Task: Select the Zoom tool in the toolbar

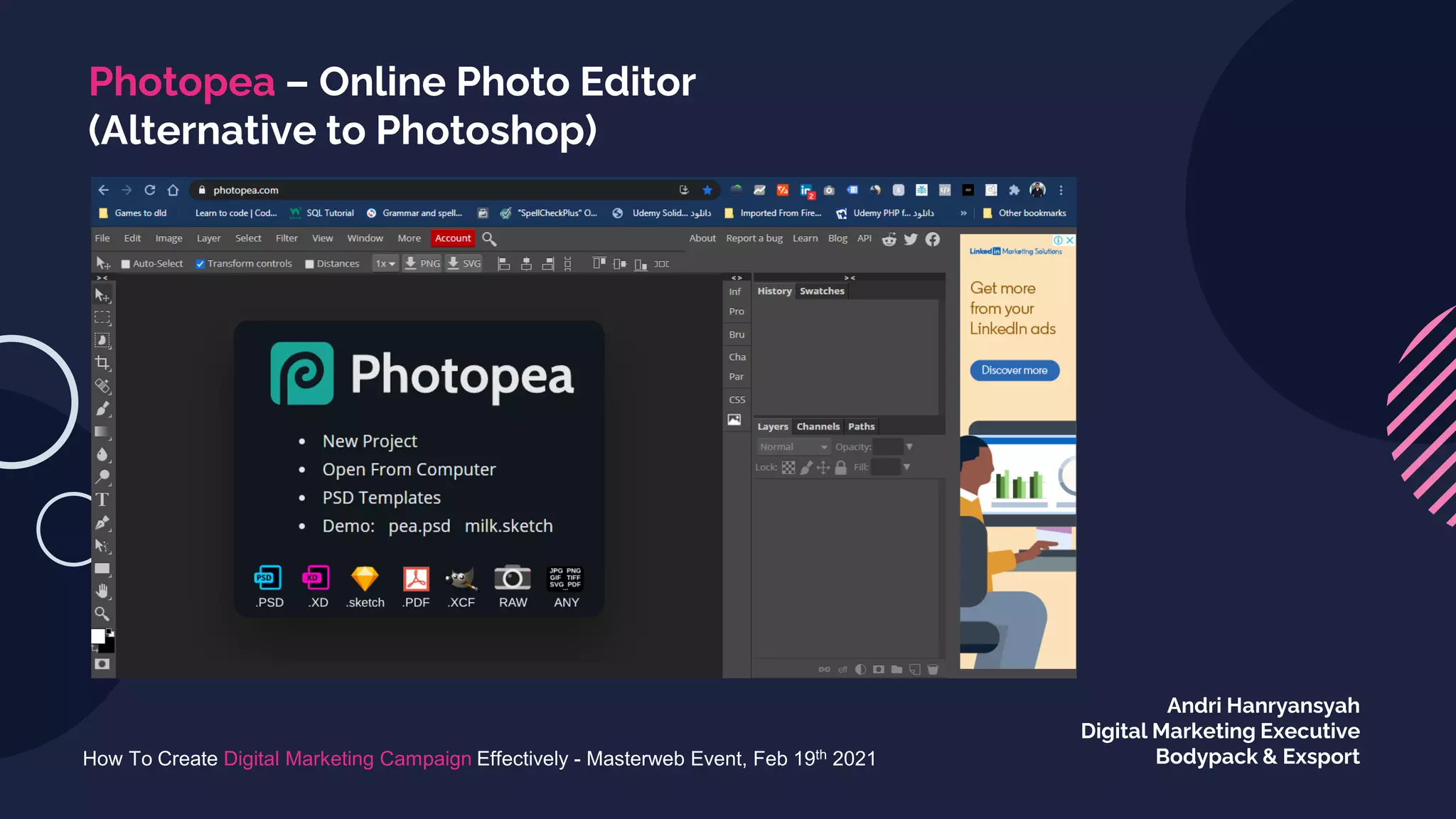Action: [102, 614]
